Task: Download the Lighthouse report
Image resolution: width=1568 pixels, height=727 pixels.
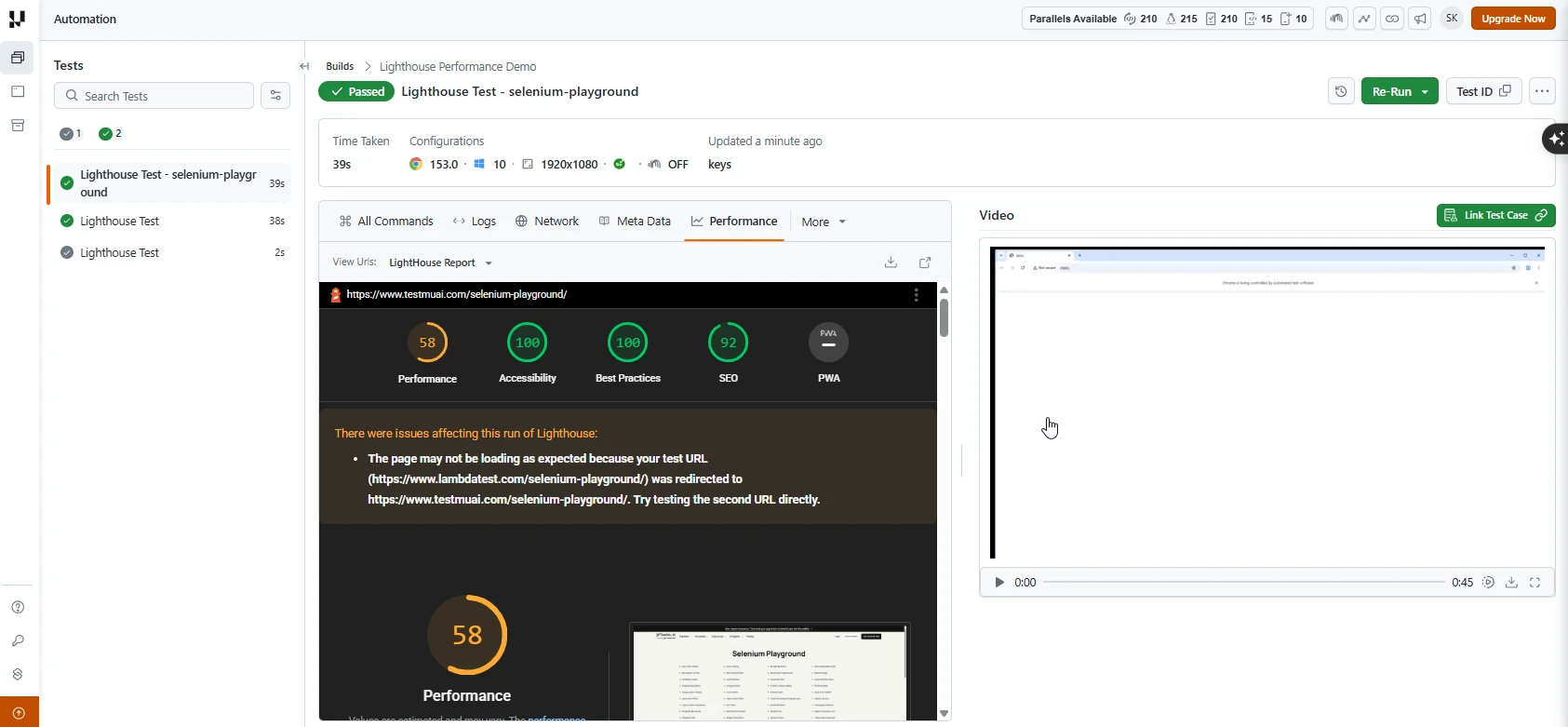Action: pos(891,263)
